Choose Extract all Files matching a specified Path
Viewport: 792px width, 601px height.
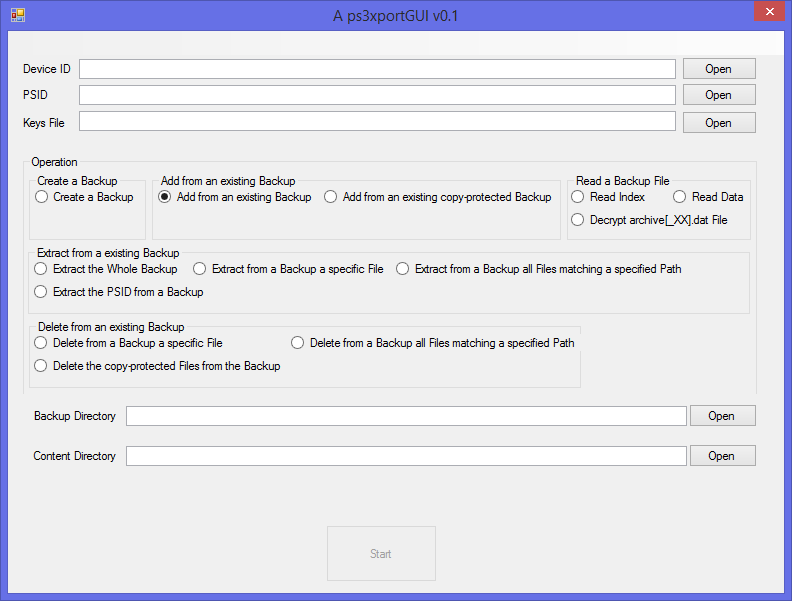(x=403, y=269)
